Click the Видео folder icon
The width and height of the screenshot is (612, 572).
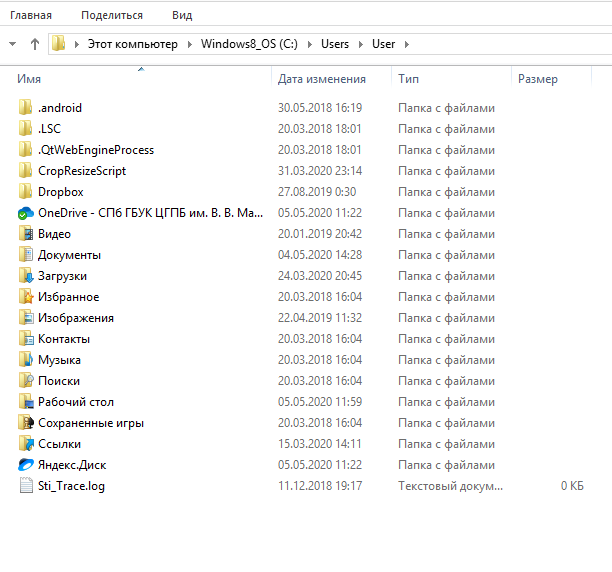click(26, 234)
